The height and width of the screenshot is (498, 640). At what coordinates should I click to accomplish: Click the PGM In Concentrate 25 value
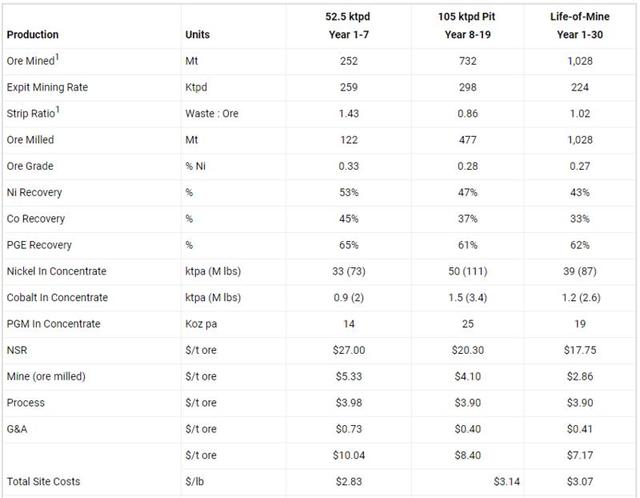tap(468, 324)
